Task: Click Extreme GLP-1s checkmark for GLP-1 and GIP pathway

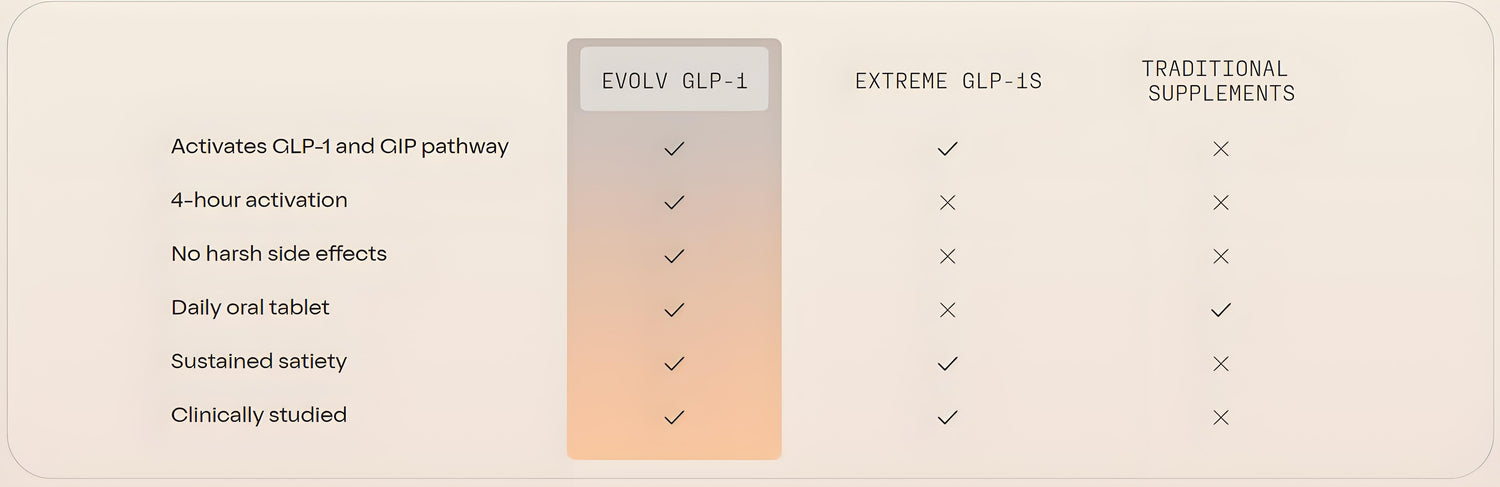Action: pyautogui.click(x=948, y=149)
